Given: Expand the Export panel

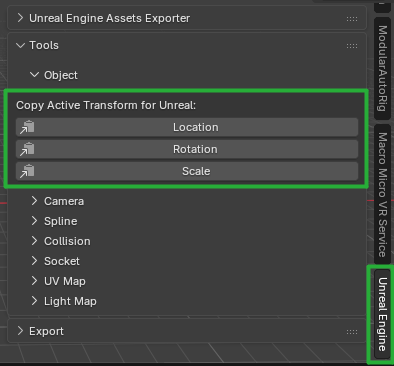Looking at the screenshot, I should point(20,331).
